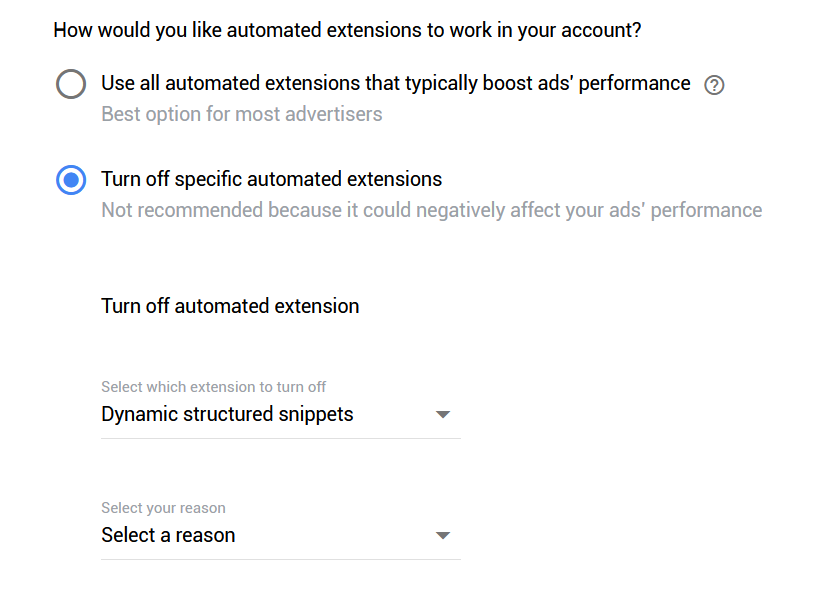Screen dimensions: 836x608
Task: Click "Select which extension to turn off" label
Action: point(213,387)
